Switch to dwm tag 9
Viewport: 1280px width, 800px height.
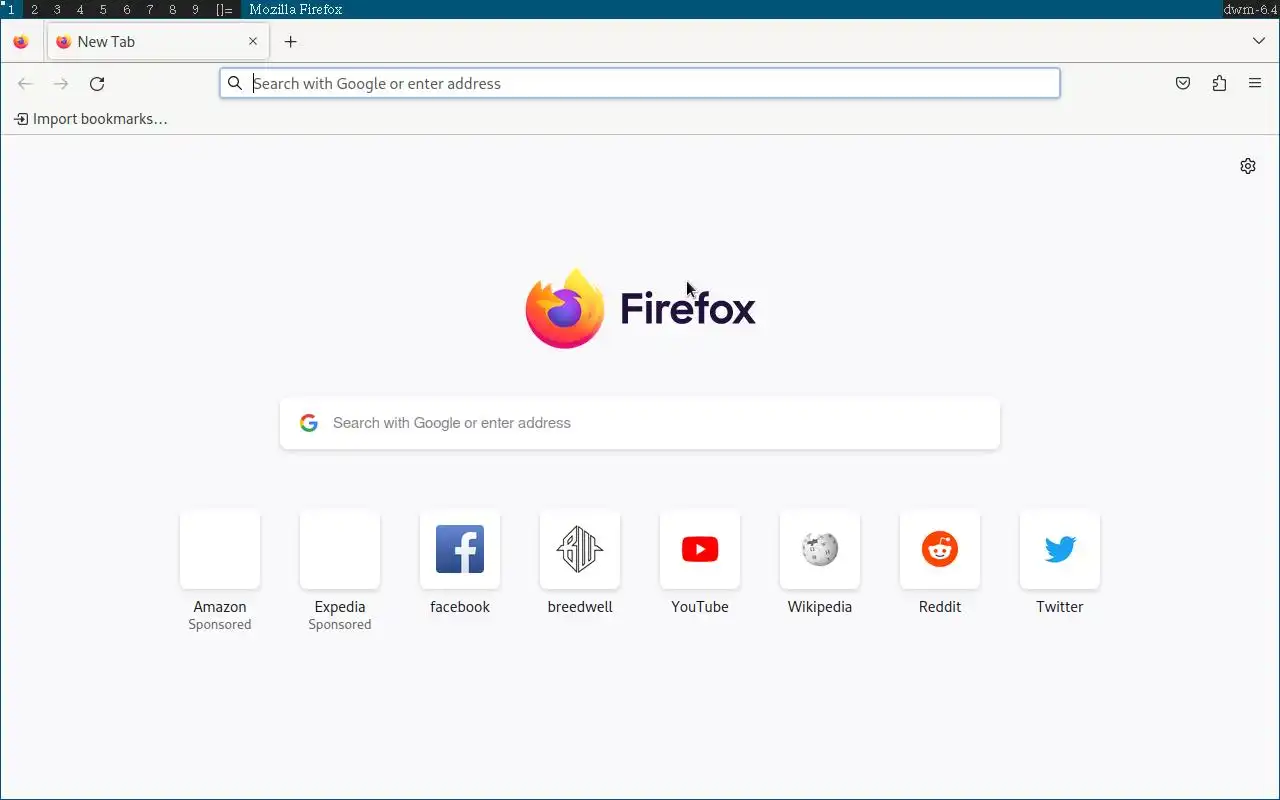coord(195,9)
